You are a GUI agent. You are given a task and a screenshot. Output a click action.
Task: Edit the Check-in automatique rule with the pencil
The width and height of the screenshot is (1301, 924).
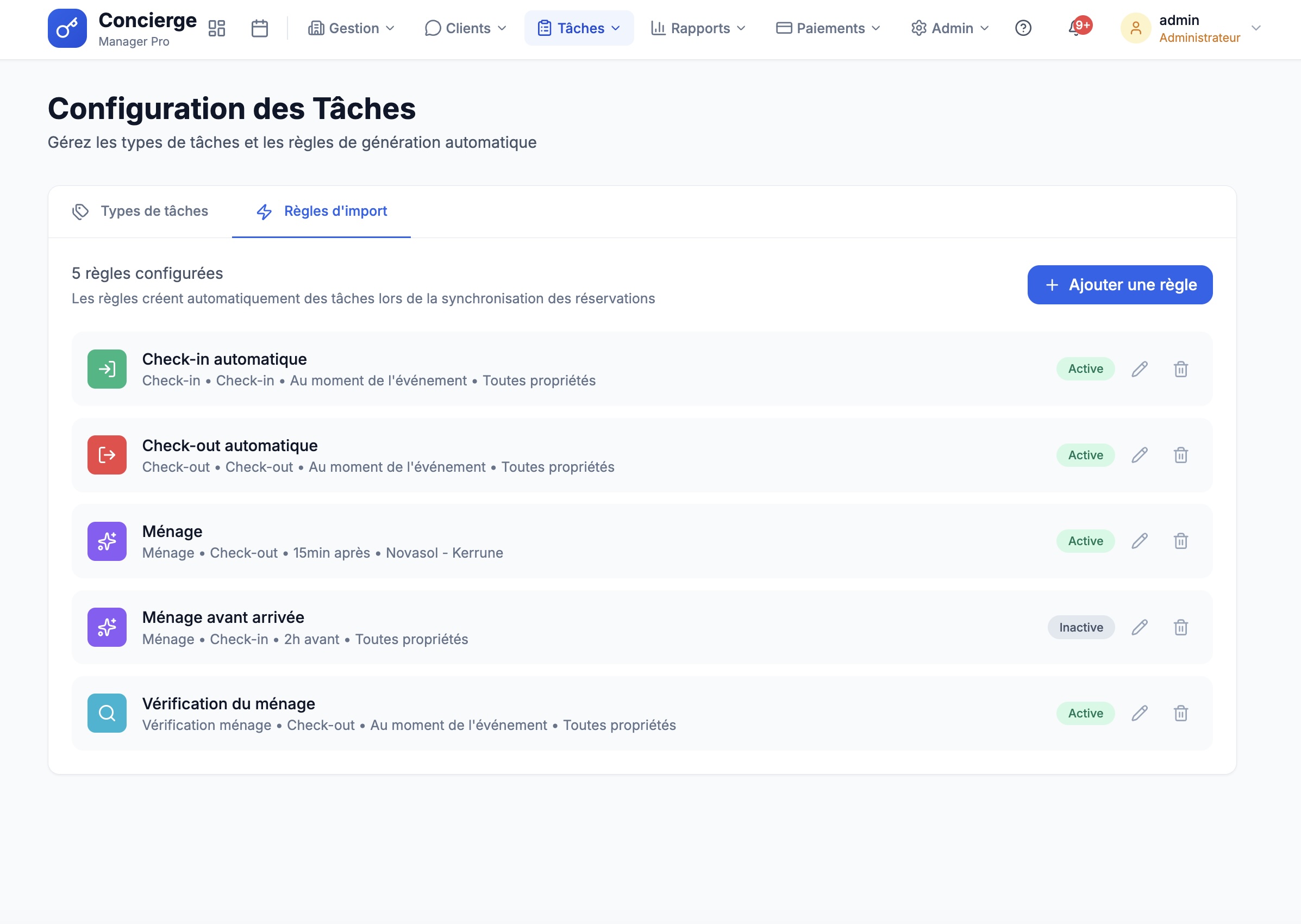coord(1140,369)
